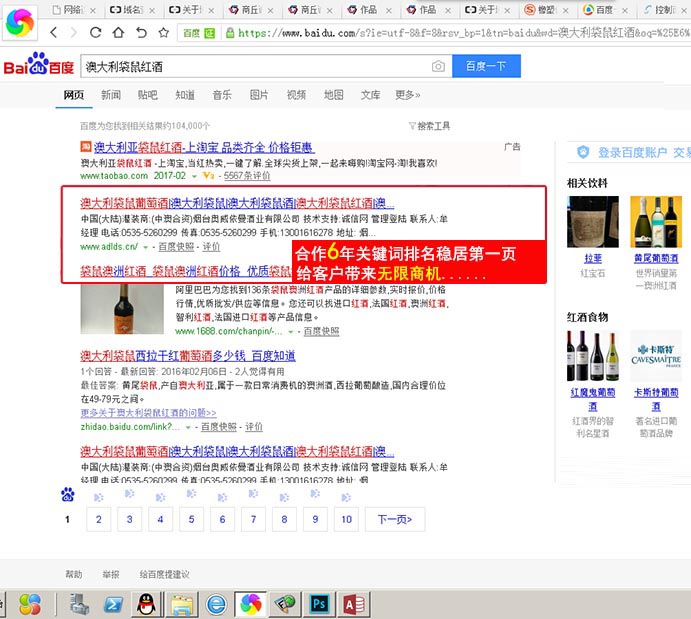691x619 pixels.
Task: Click the 百度一下 search button
Action: tap(486, 66)
